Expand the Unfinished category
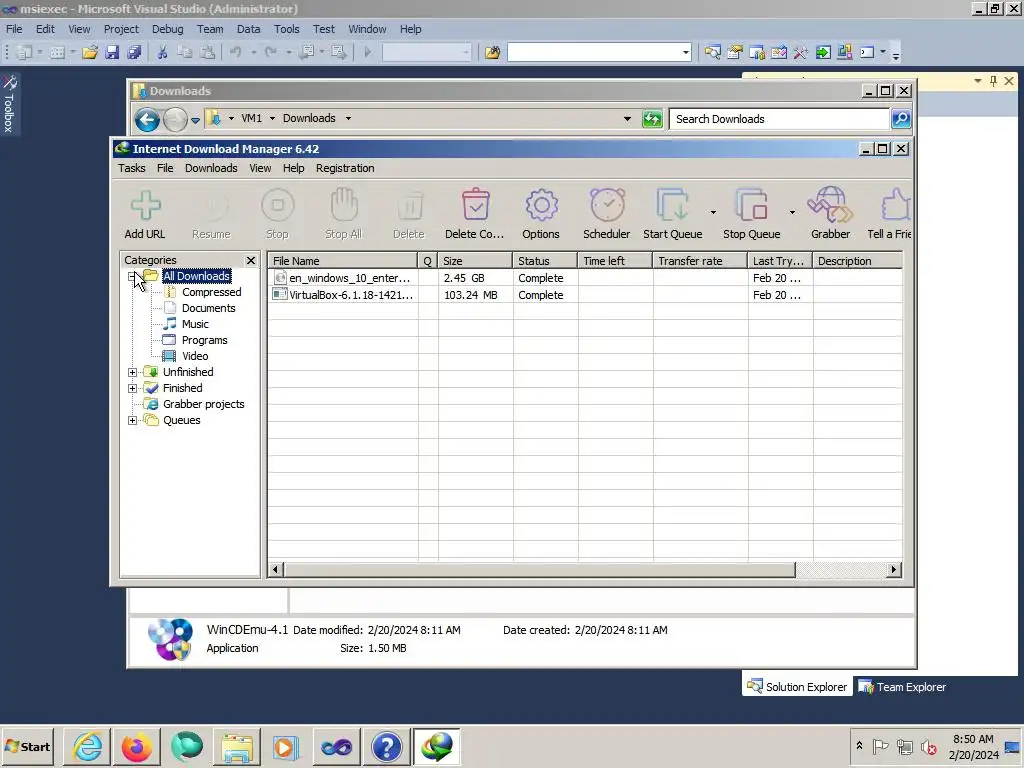The height and width of the screenshot is (768, 1024). (x=133, y=372)
